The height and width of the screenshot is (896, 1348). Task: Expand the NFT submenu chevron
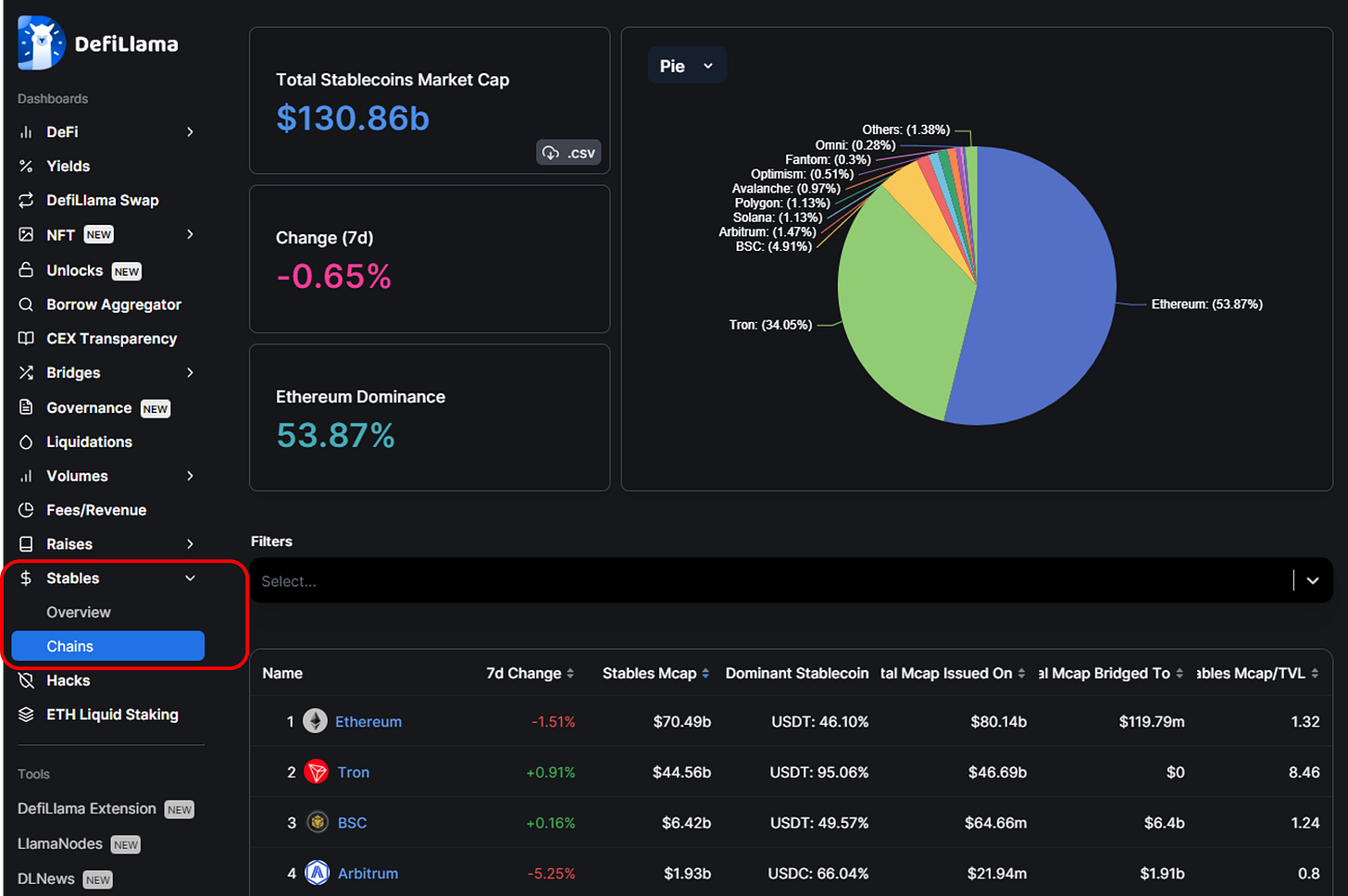(190, 234)
